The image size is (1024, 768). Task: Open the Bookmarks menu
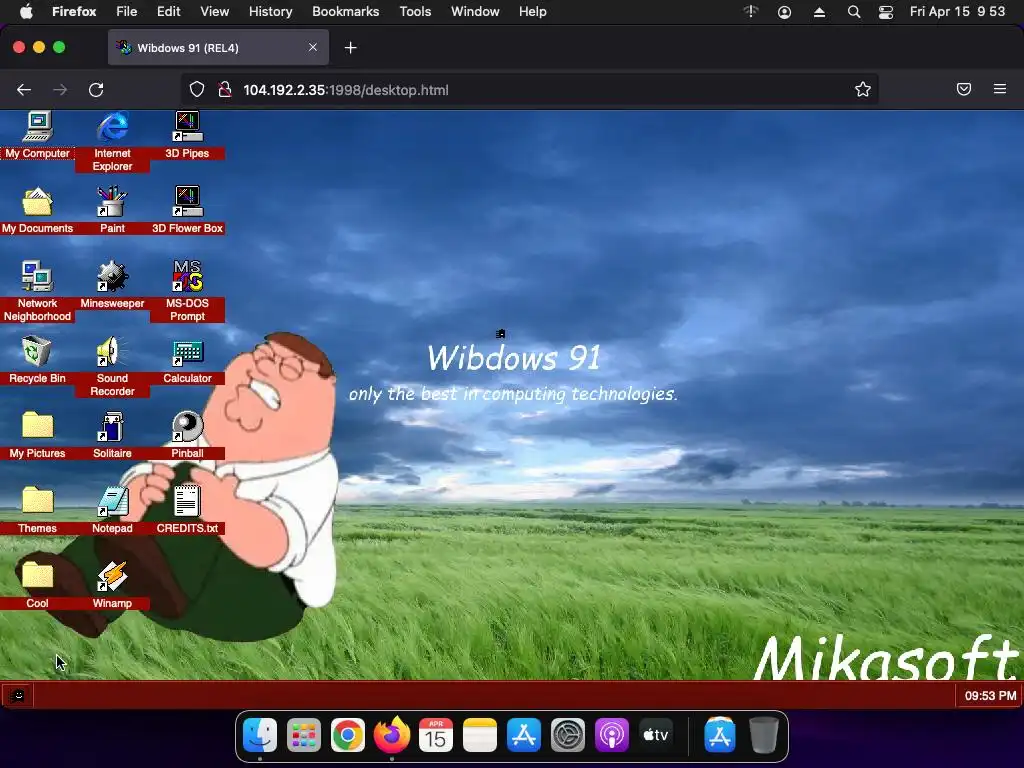(x=345, y=12)
